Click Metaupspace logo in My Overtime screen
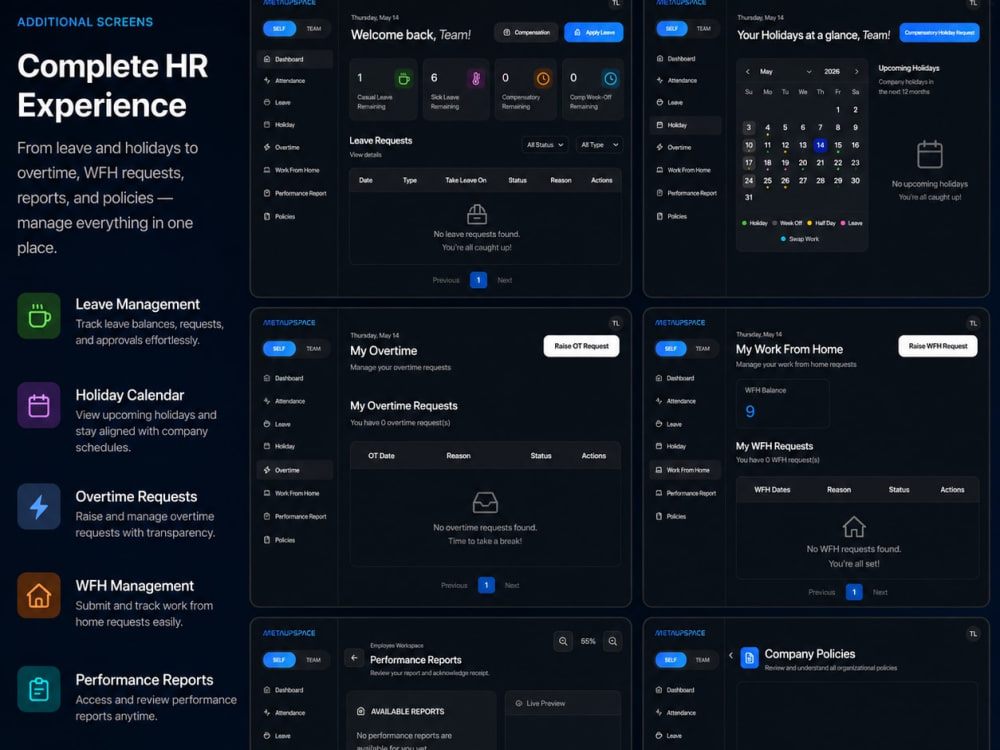This screenshot has width=1000, height=750. click(x=290, y=323)
